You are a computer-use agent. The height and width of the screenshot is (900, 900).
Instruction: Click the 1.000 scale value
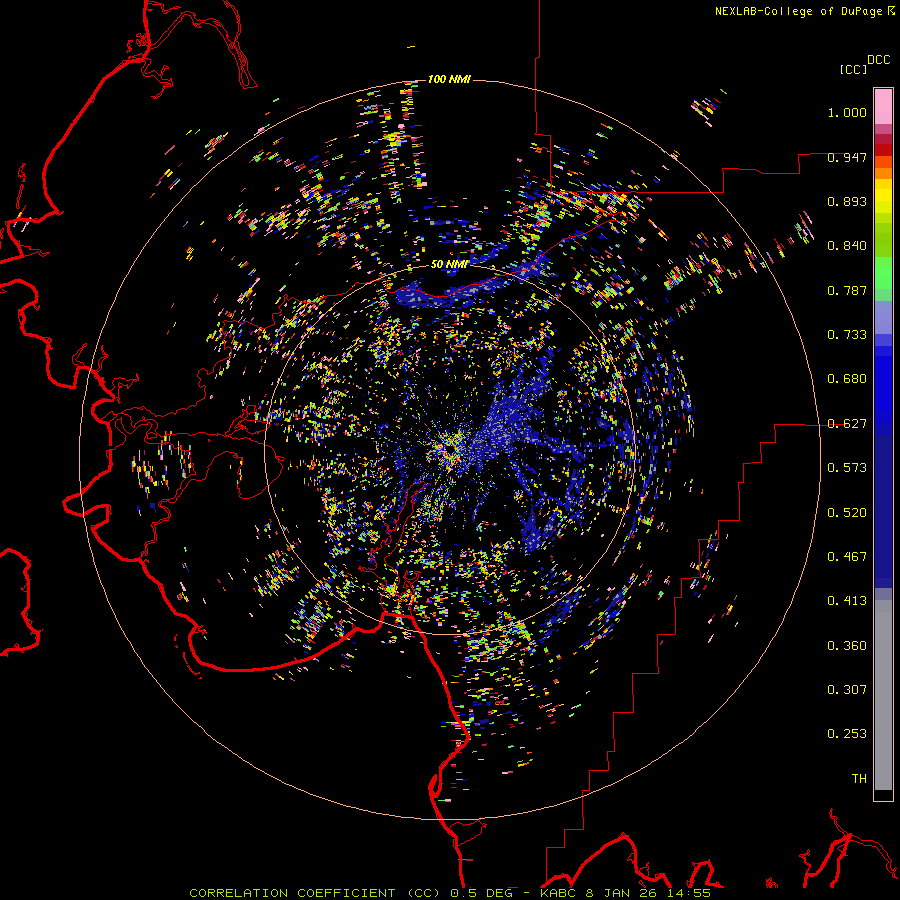[847, 112]
